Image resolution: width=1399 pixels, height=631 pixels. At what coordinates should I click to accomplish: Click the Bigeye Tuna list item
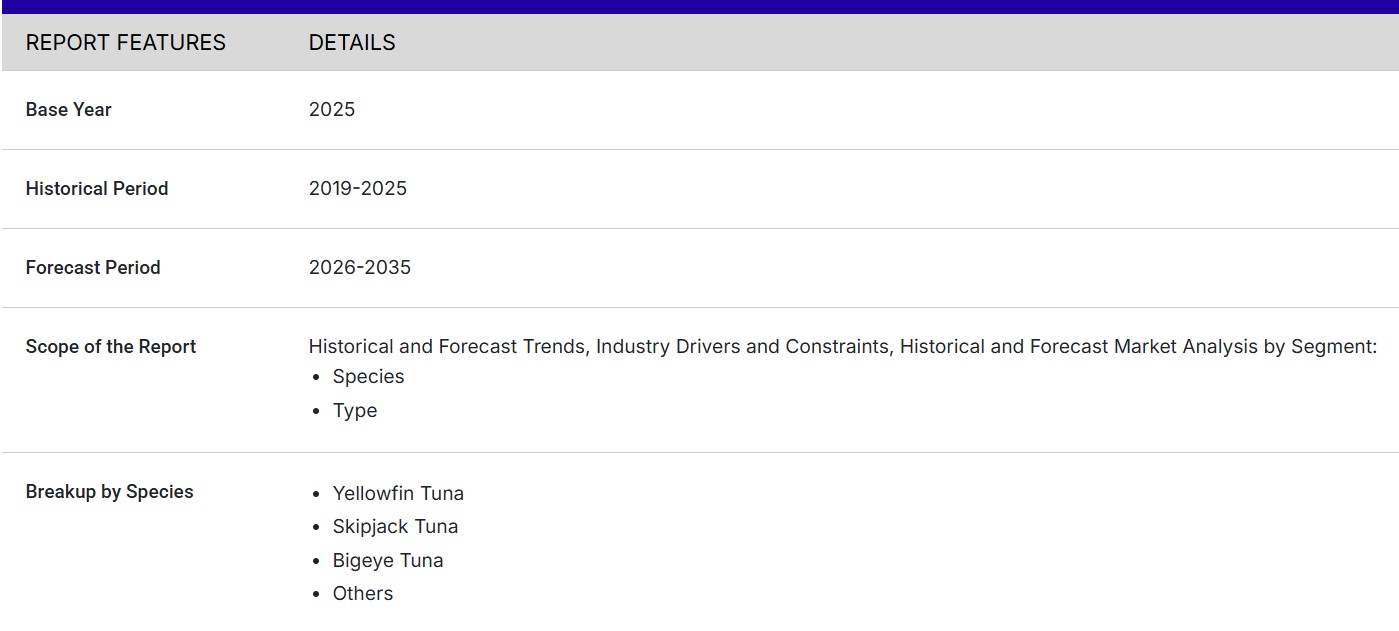387,561
